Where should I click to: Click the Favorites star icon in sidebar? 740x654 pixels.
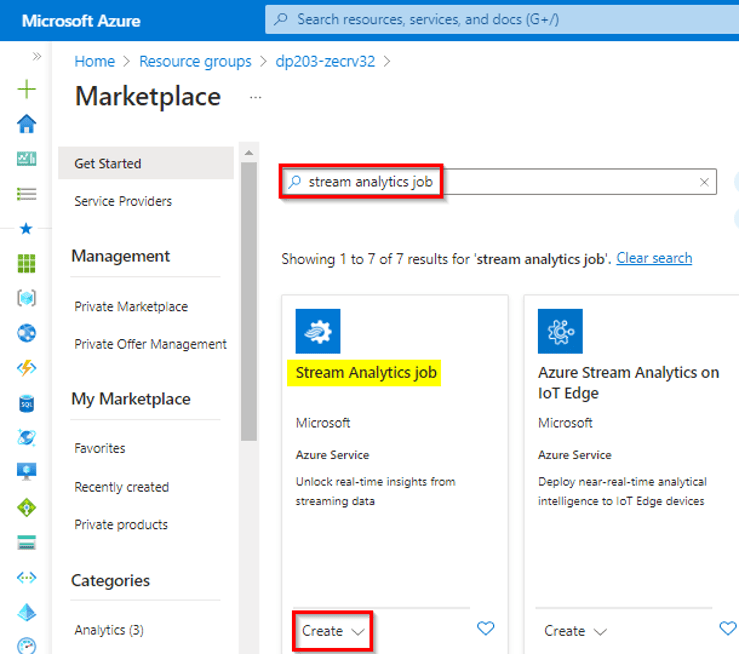(x=26, y=229)
